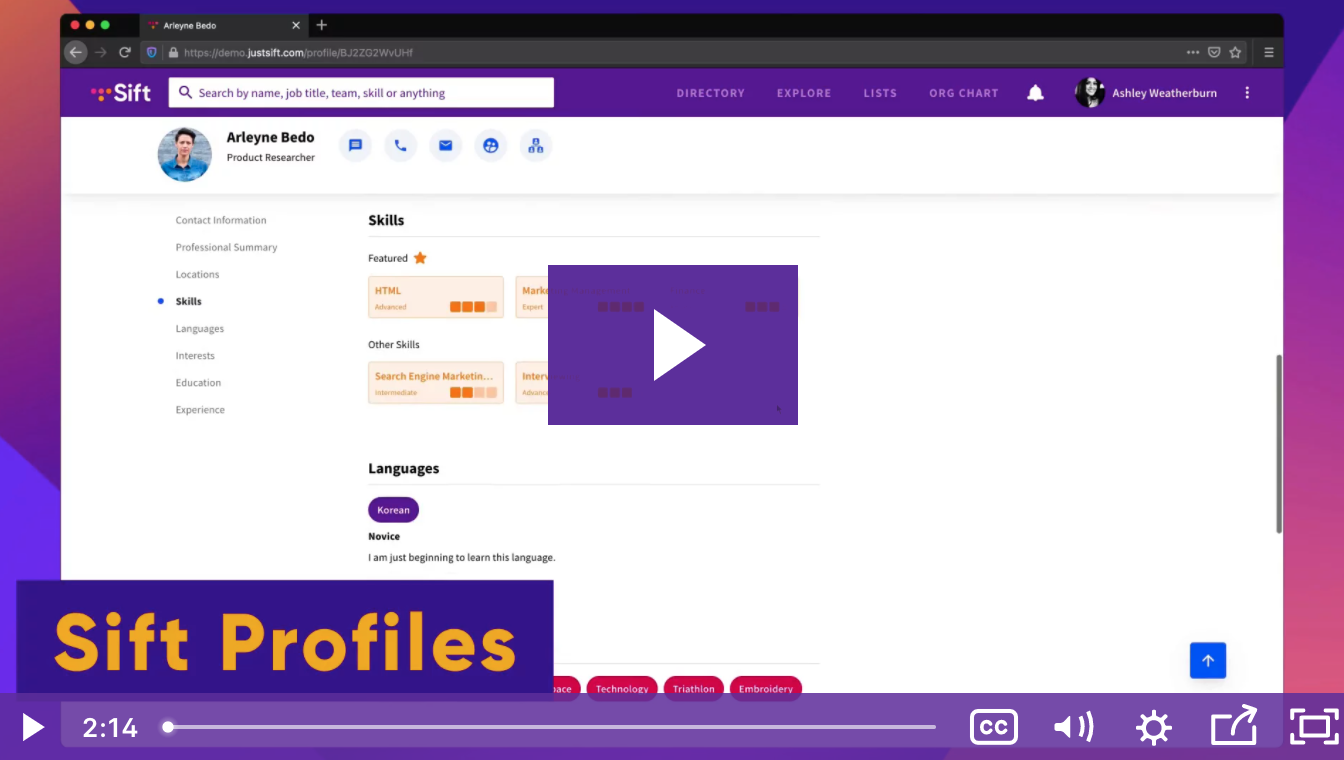Click the Embroidery interest tag
This screenshot has width=1344, height=760.
[x=766, y=688]
